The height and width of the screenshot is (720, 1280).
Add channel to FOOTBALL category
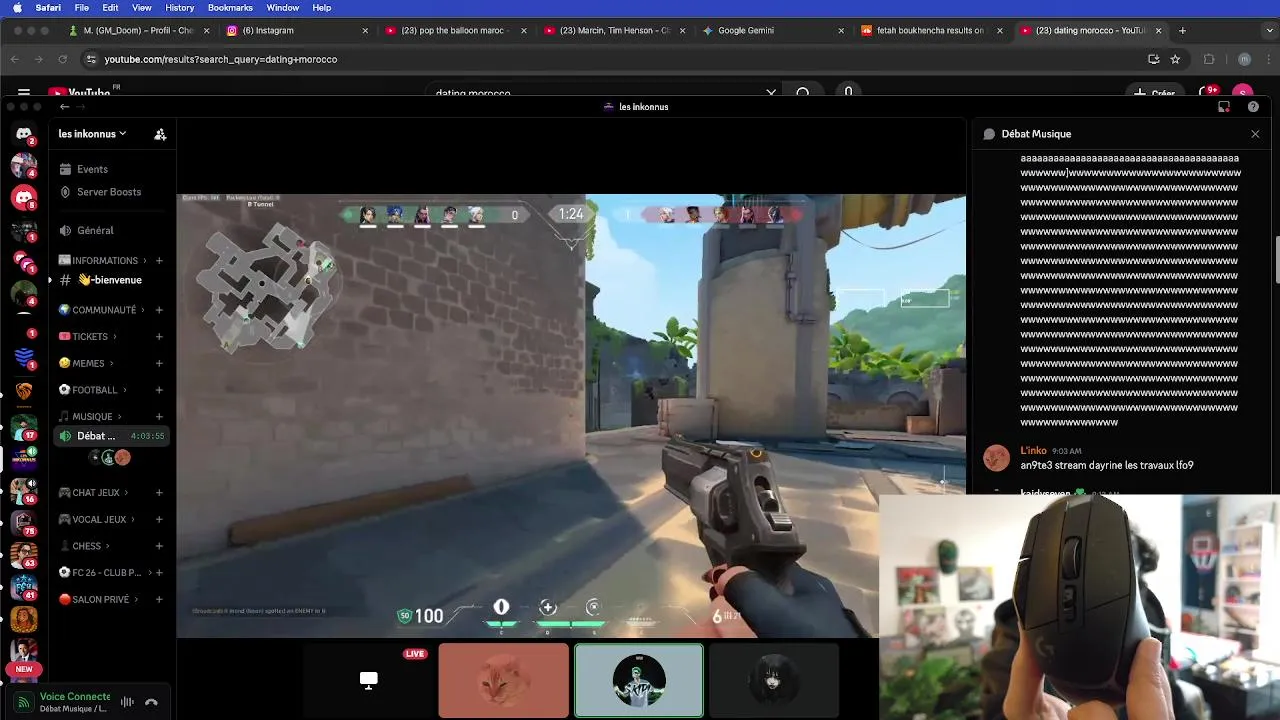(x=159, y=390)
